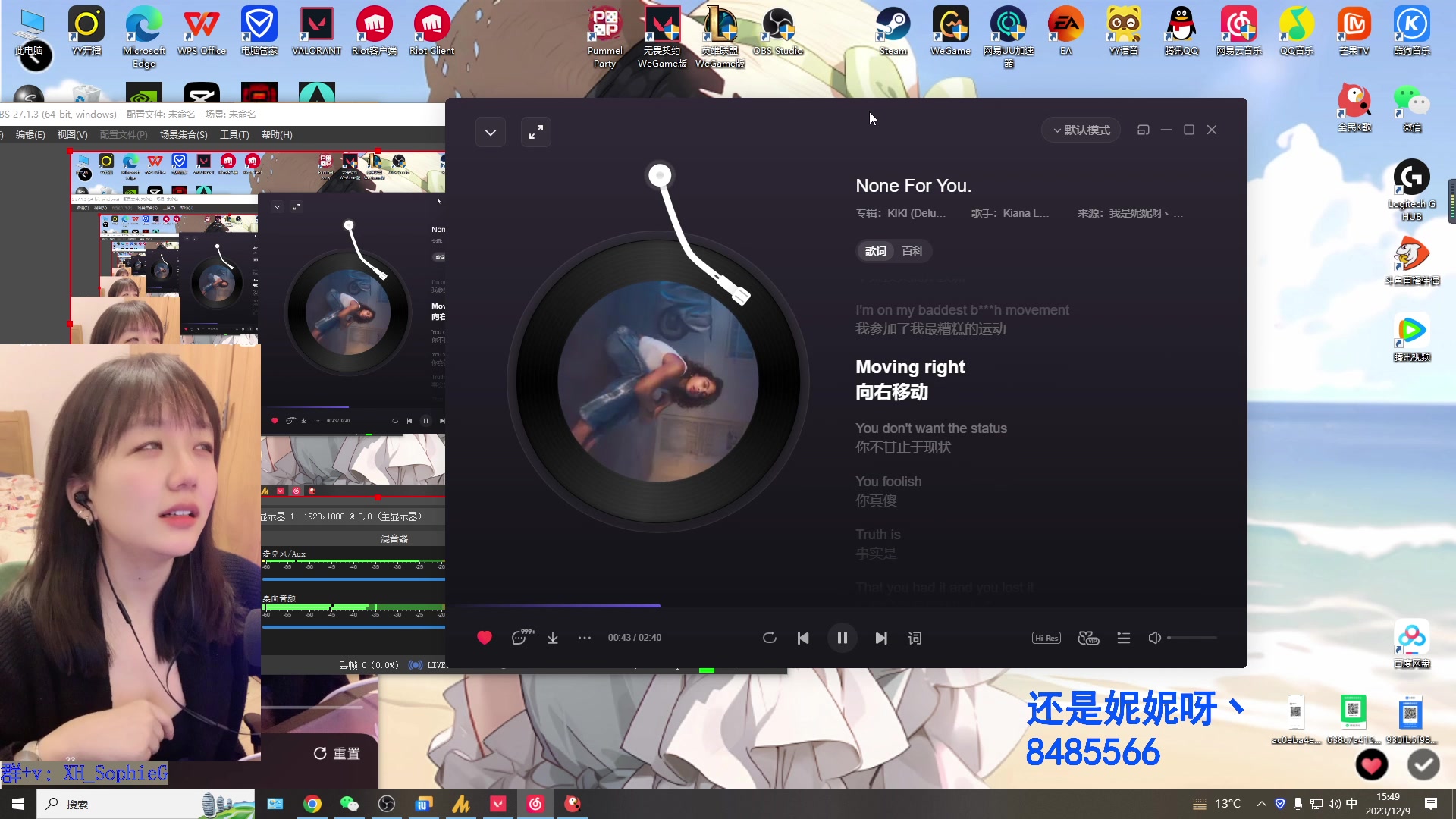Image resolution: width=1456 pixels, height=819 pixels.
Task: Open 默认模式 mode dropdown
Action: [1081, 130]
